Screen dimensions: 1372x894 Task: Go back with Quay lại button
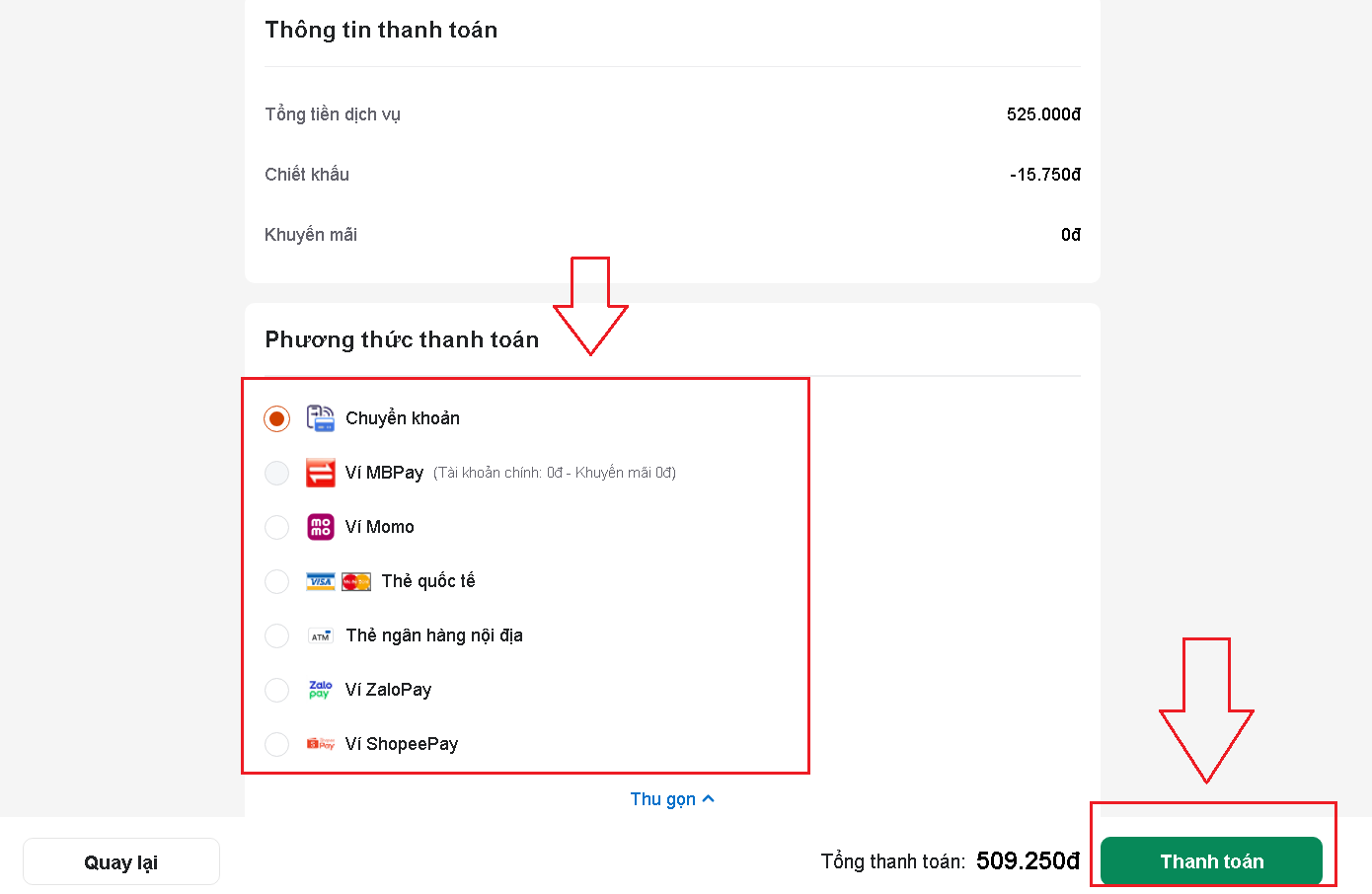(x=121, y=861)
